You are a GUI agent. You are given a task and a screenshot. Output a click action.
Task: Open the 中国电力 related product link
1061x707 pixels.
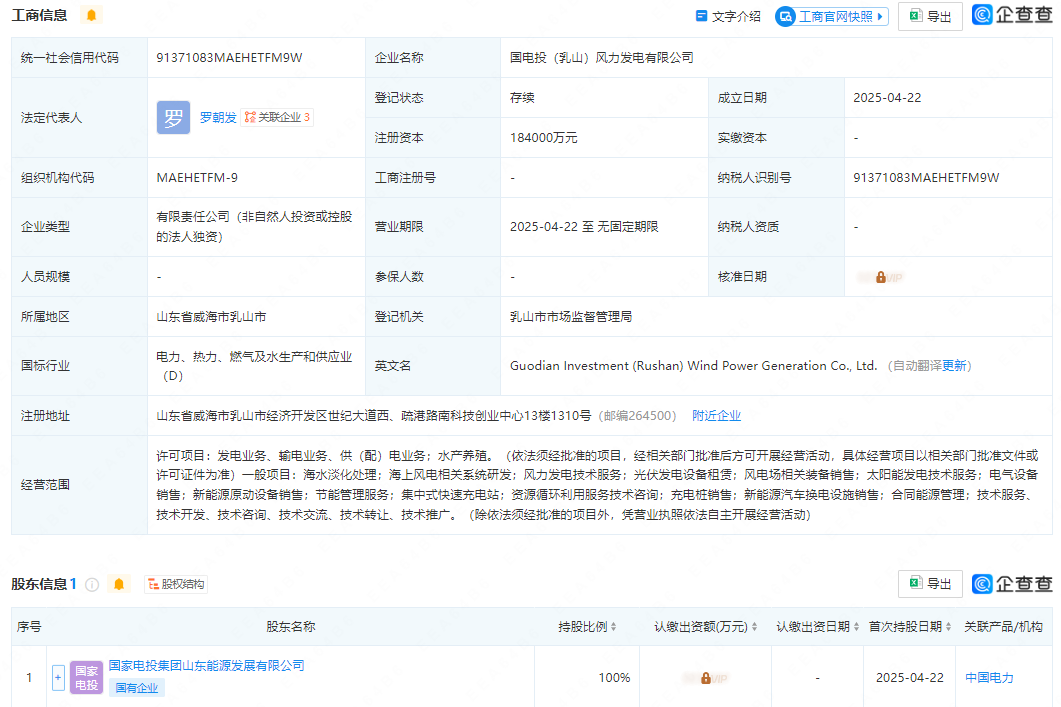tap(989, 678)
